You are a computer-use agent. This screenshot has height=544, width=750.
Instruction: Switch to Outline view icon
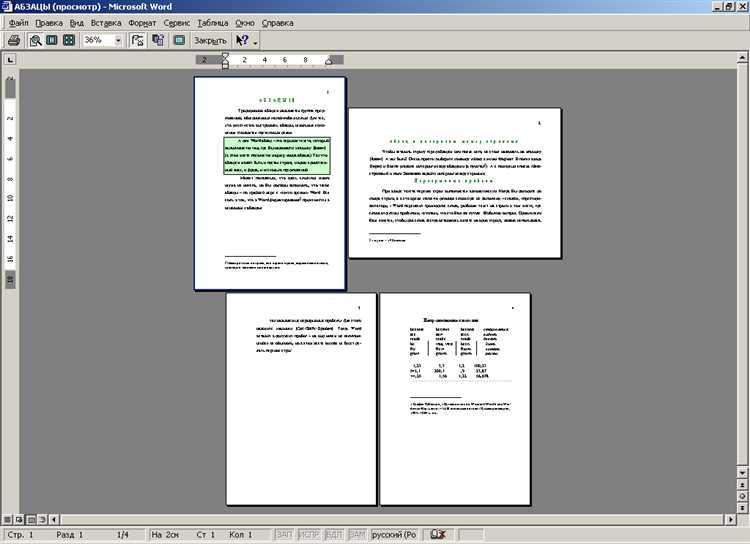click(43, 519)
